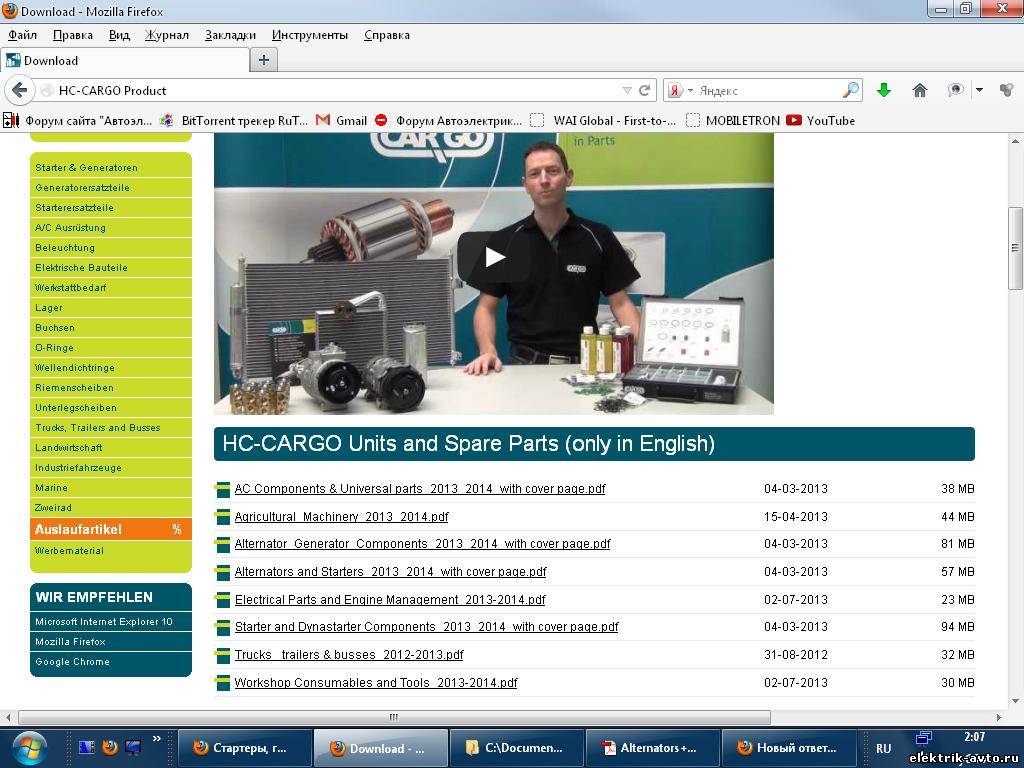Open Lager sidebar category
This screenshot has width=1024, height=768.
coord(110,308)
